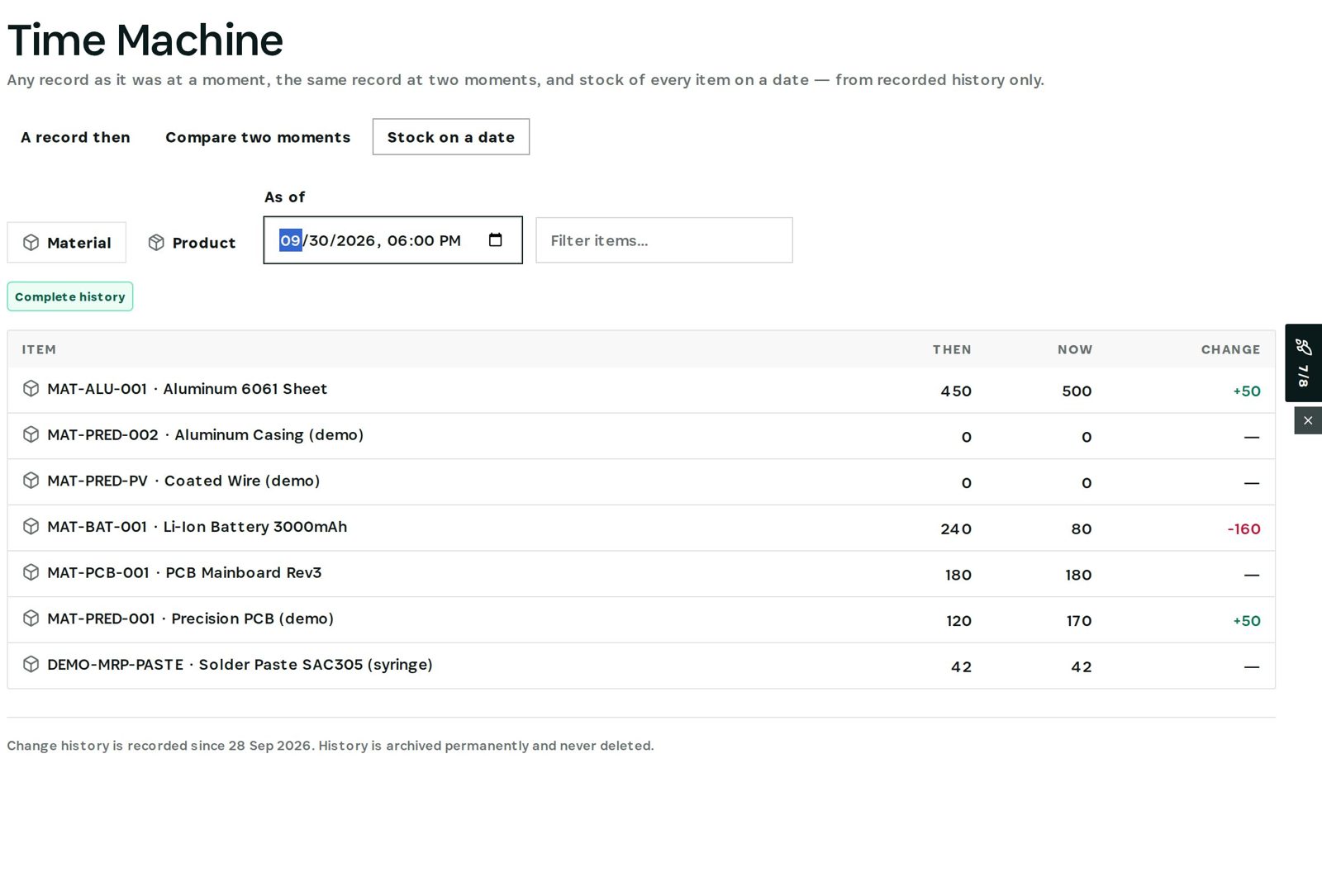This screenshot has height=896, width=1322.
Task: Click the NOW column header
Action: pos(1075,349)
